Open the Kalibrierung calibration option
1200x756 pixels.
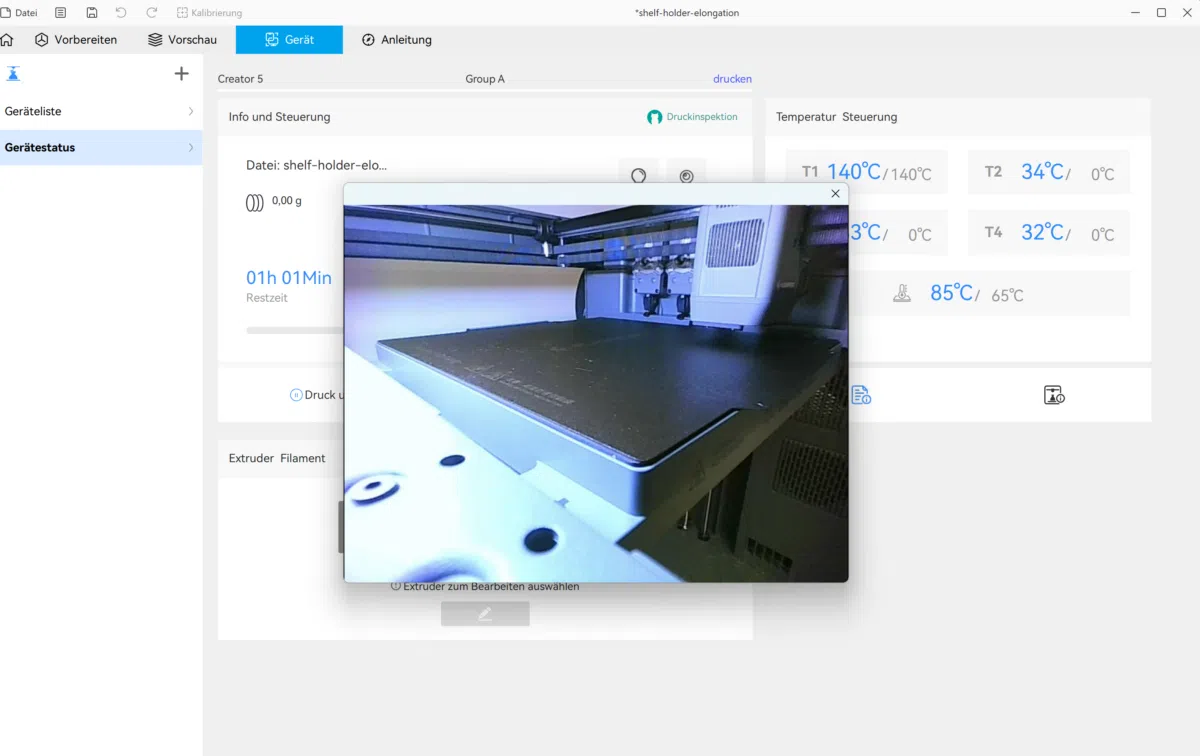click(209, 13)
